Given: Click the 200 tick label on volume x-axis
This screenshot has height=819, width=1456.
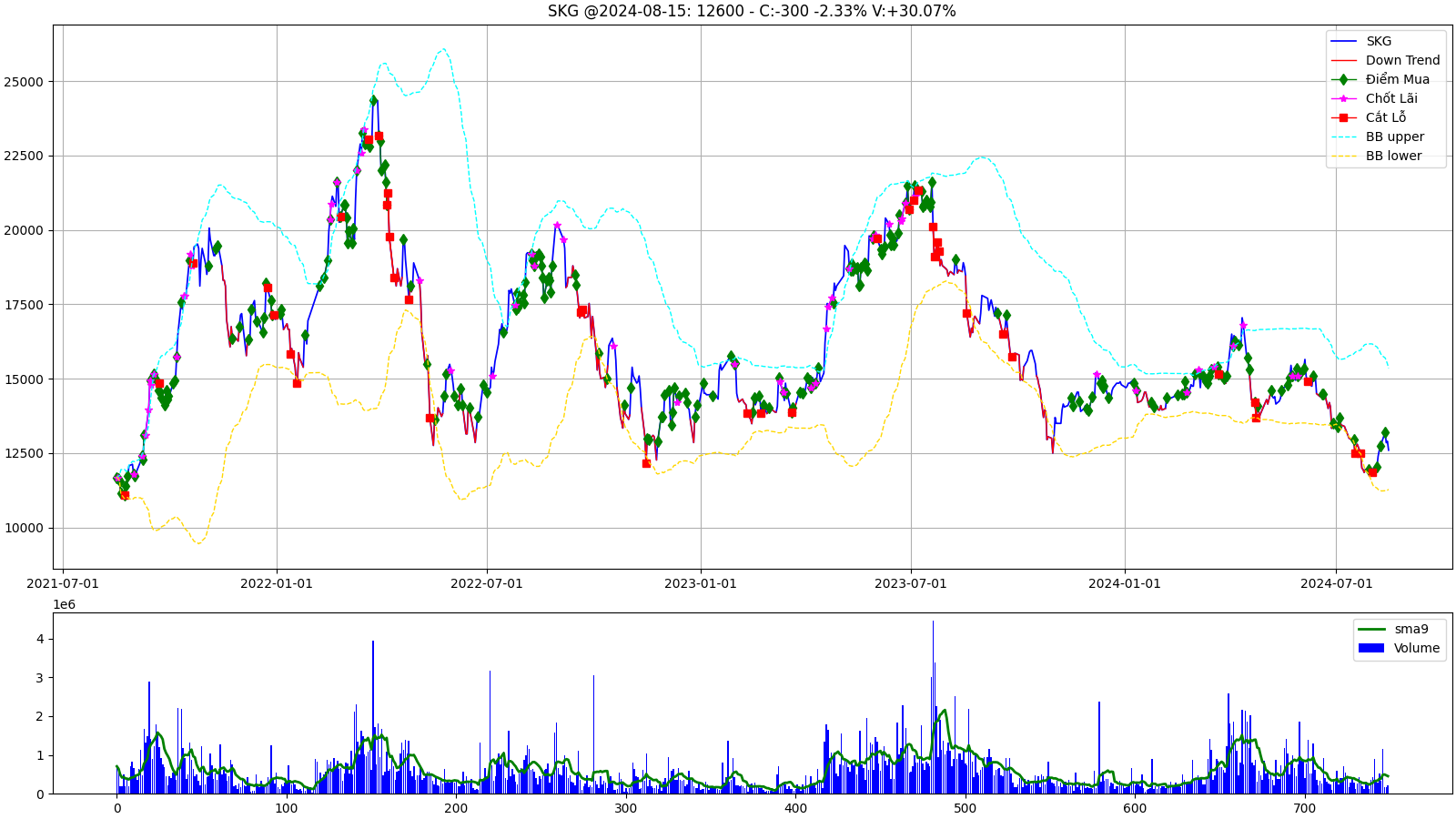Looking at the screenshot, I should 456,808.
